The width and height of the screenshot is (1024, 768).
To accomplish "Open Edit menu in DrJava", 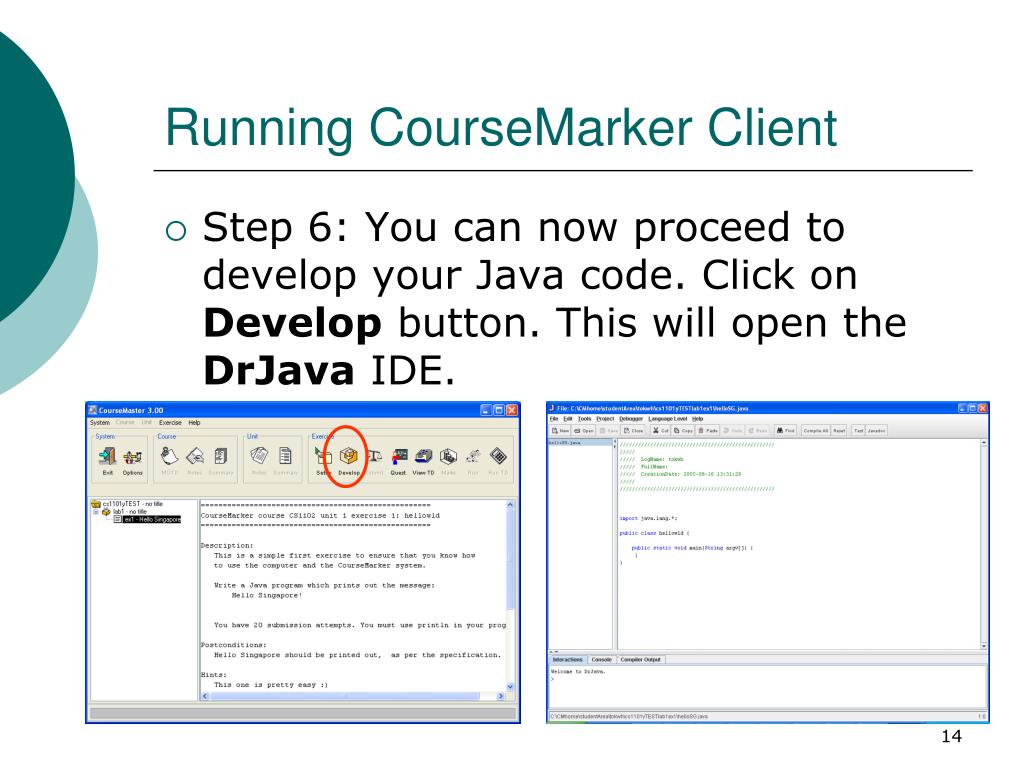I will [x=568, y=419].
